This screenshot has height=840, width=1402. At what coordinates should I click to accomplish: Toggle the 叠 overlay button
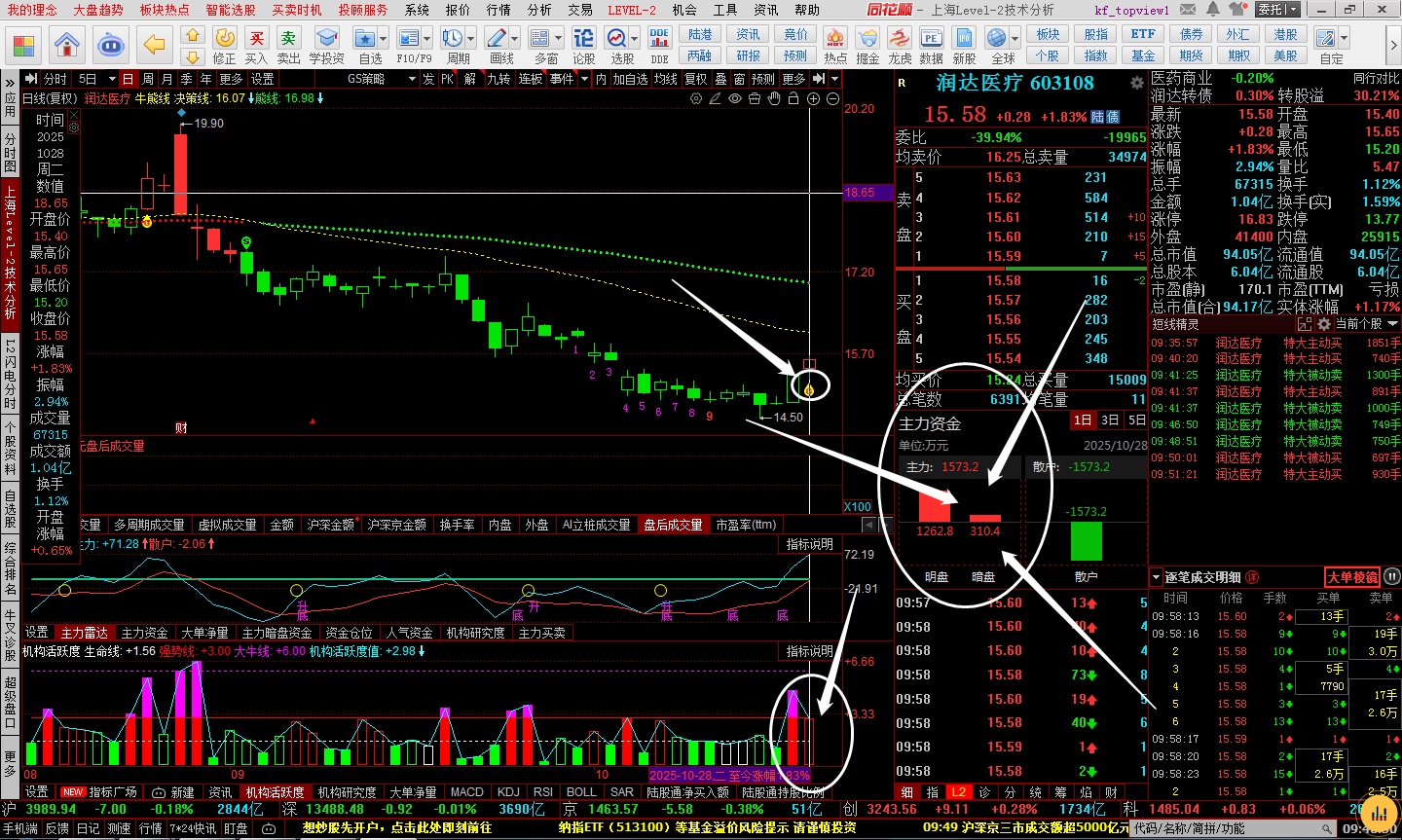click(x=720, y=79)
